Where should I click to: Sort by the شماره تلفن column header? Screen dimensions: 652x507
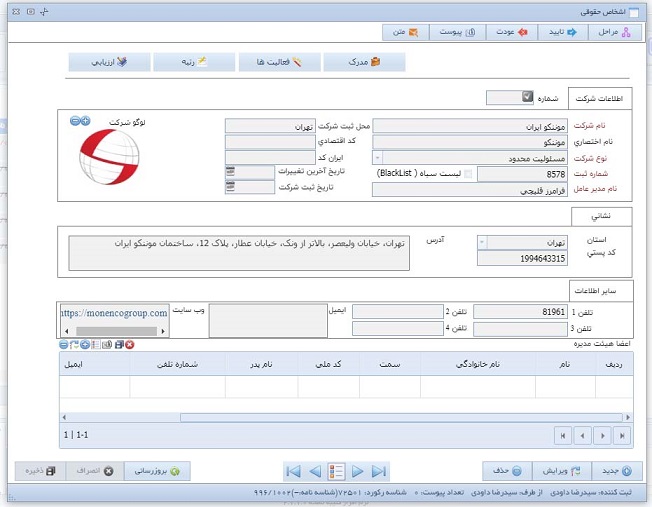[x=178, y=364]
